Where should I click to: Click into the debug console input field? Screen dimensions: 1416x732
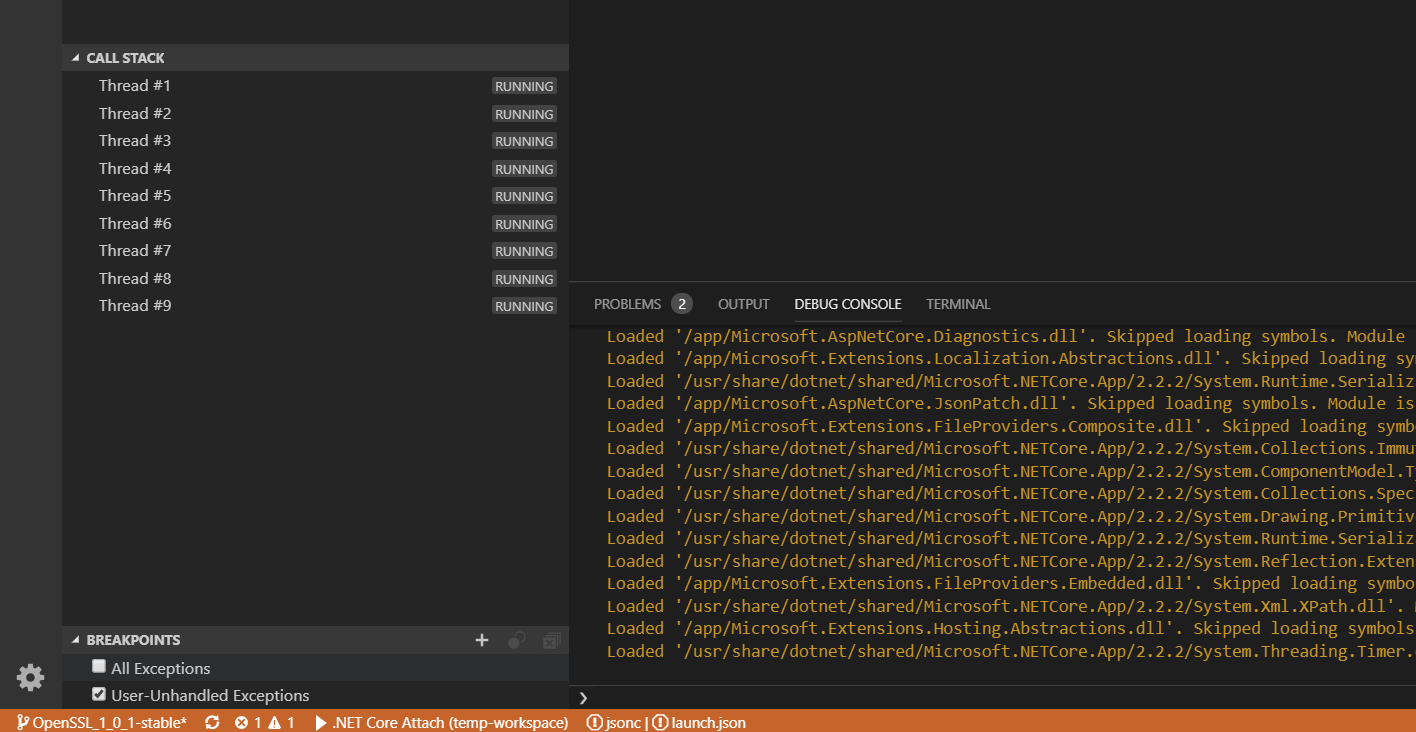[x=1004, y=698]
